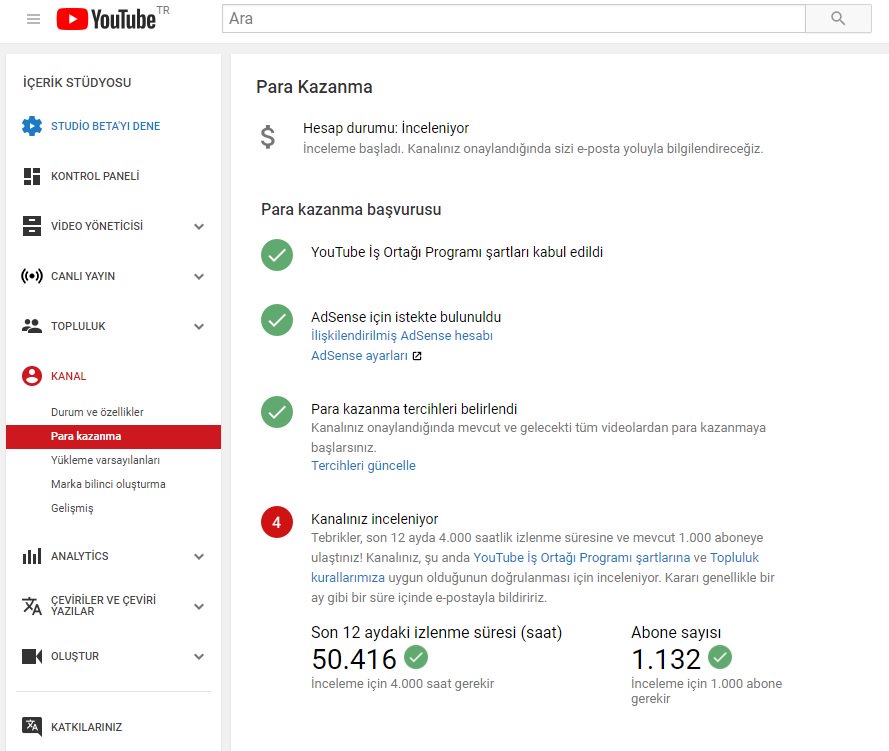Open YouTube İş Ortağı Programı şartlarına link
Viewport: 889px width, 751px height.
pos(582,558)
